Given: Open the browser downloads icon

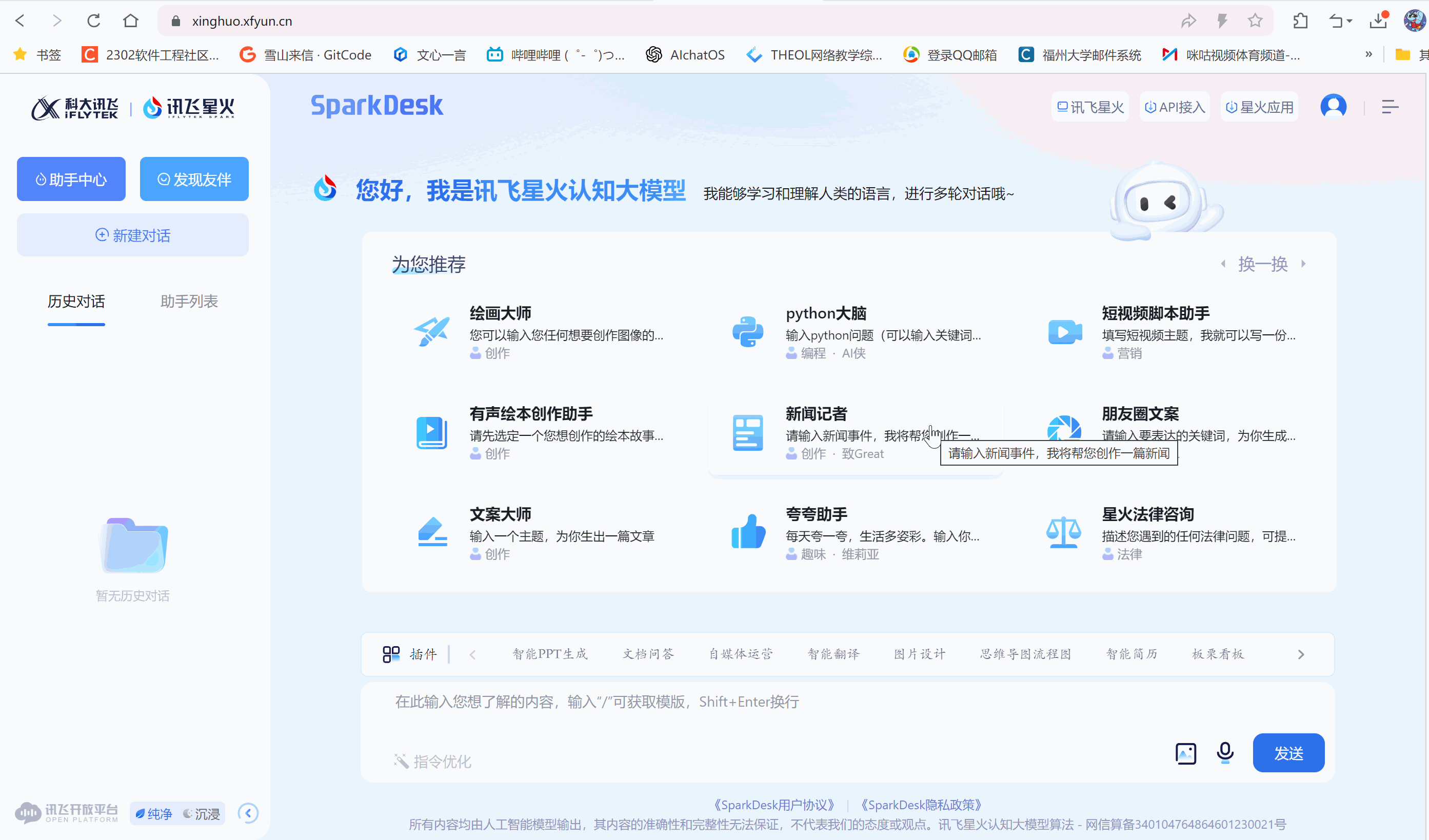Looking at the screenshot, I should [x=1379, y=21].
